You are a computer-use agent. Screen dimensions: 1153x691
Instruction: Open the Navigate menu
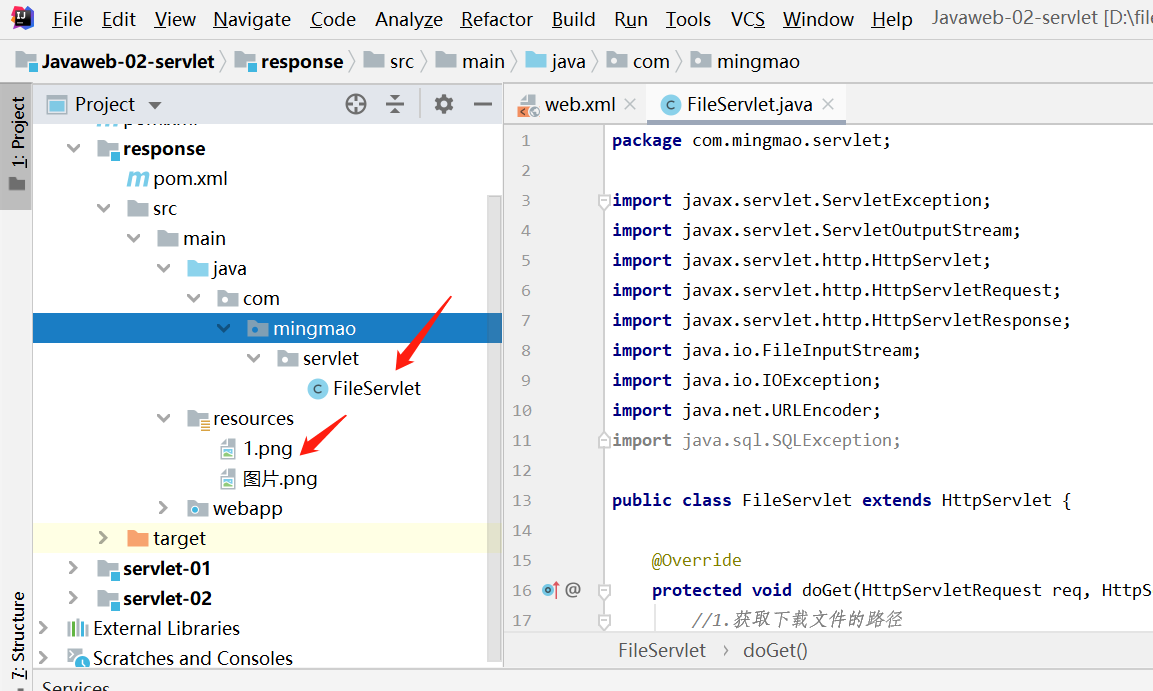(x=251, y=19)
